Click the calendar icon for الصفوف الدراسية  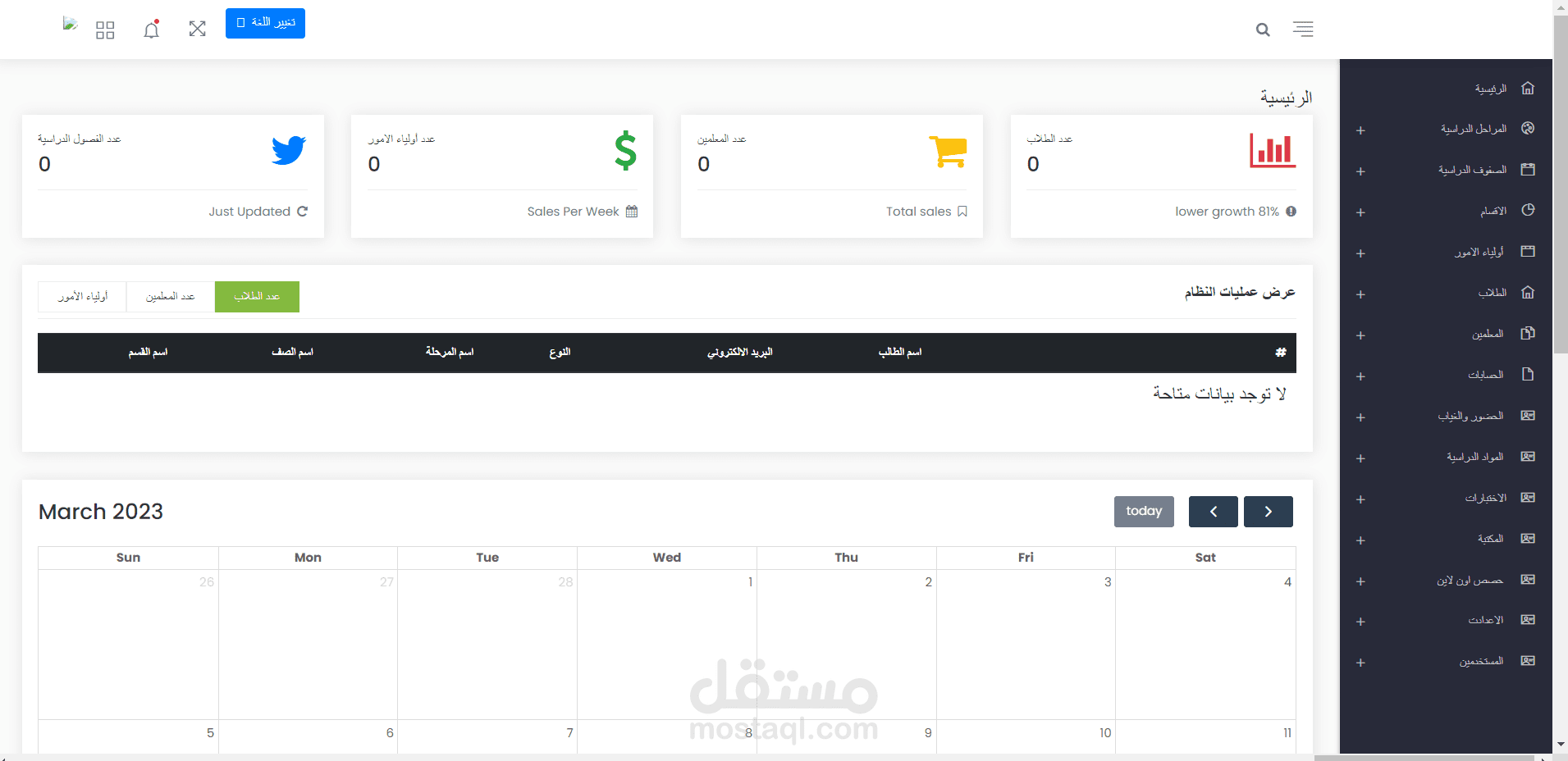(1528, 169)
